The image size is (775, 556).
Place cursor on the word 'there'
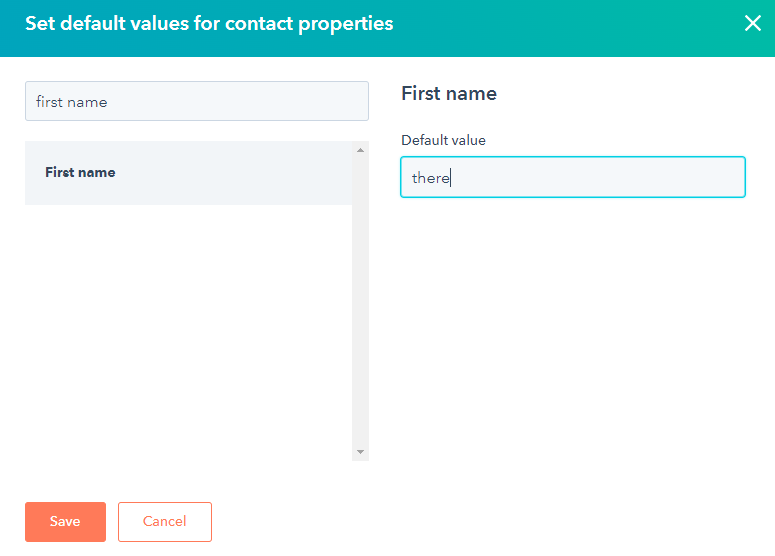click(x=430, y=178)
